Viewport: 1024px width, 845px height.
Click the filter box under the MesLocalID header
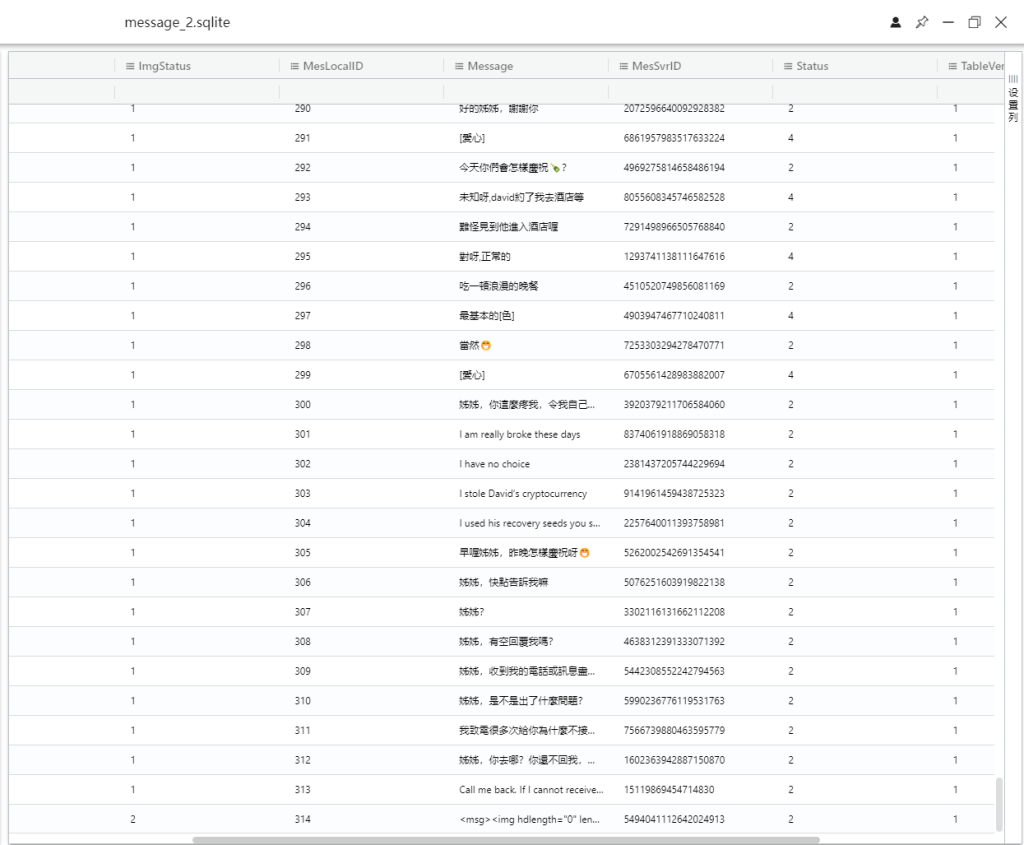click(361, 92)
